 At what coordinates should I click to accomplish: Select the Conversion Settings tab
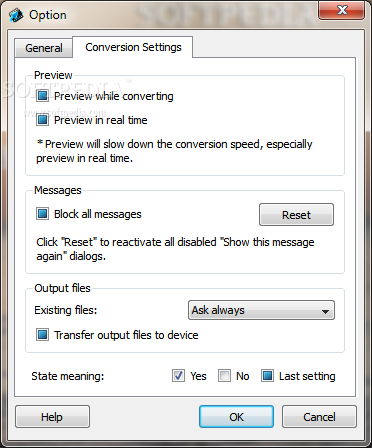click(133, 47)
